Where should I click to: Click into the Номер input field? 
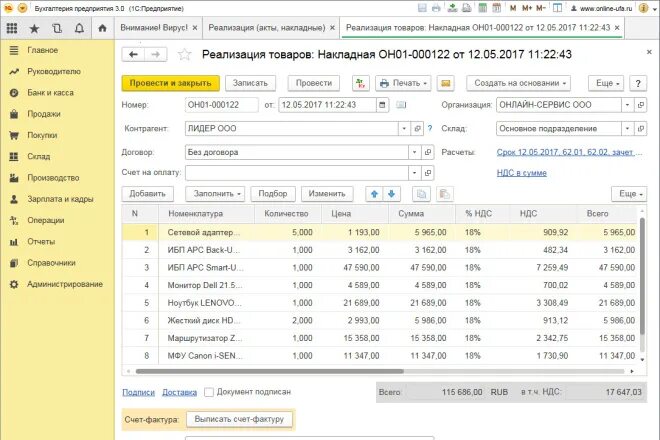click(221, 105)
